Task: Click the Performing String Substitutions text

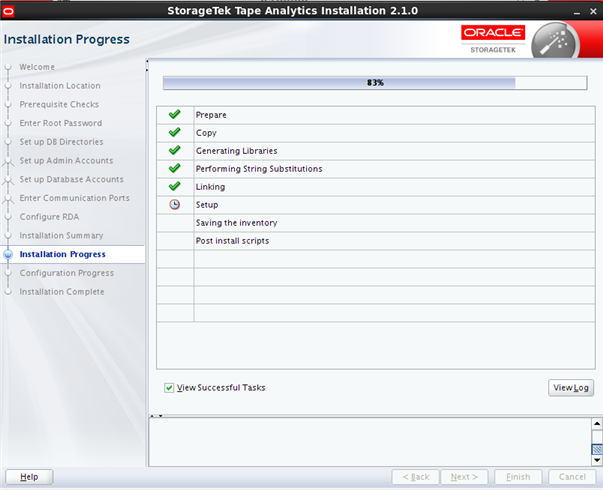Action: pos(259,169)
